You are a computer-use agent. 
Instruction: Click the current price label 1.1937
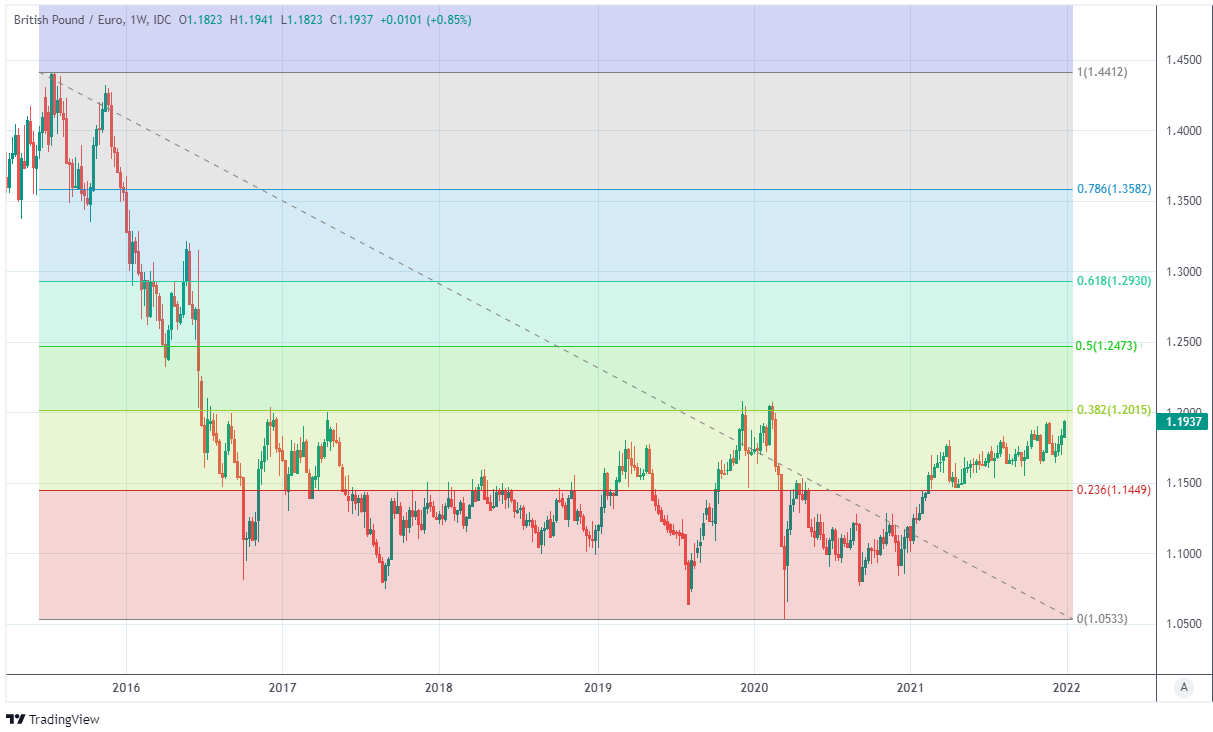[1184, 422]
